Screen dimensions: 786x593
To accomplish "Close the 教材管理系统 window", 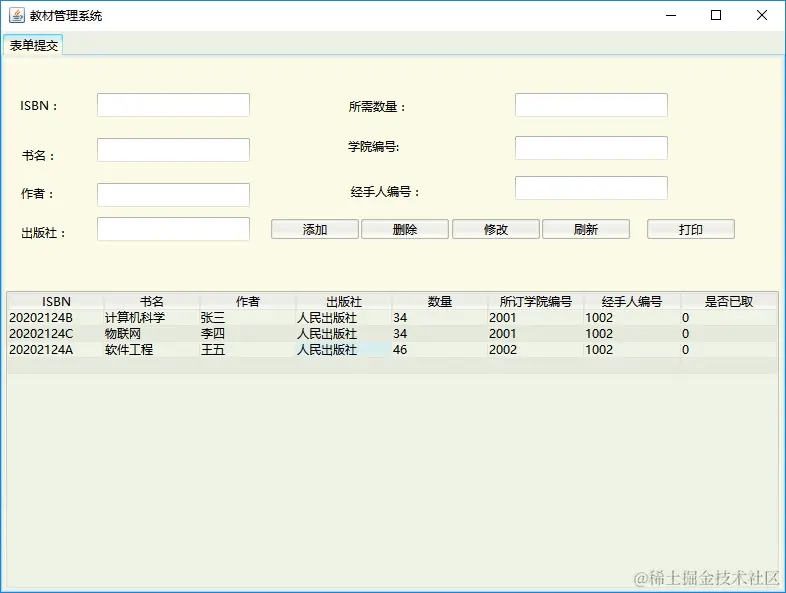I will pos(761,16).
